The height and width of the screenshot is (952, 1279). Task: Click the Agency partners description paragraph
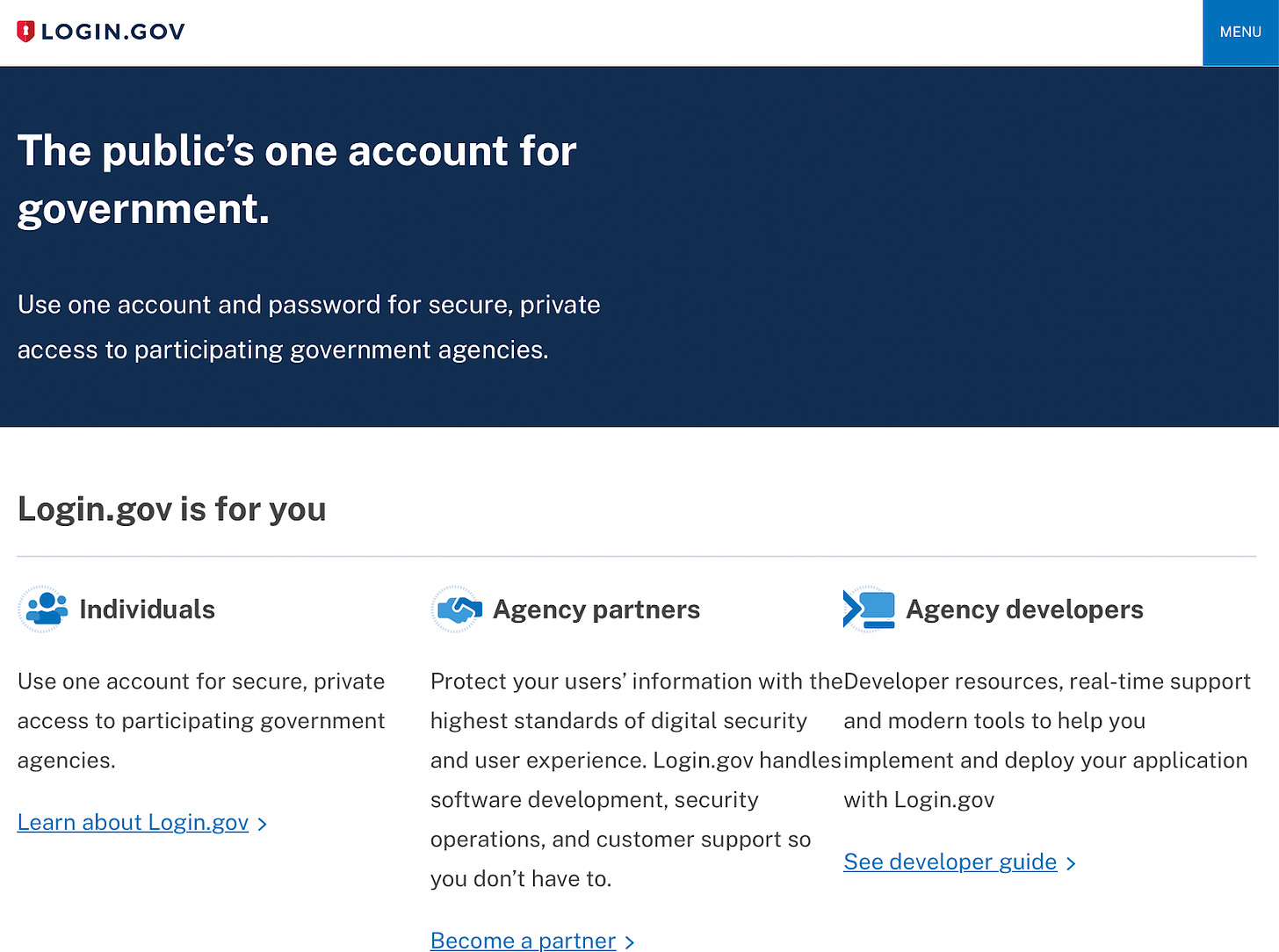636,779
